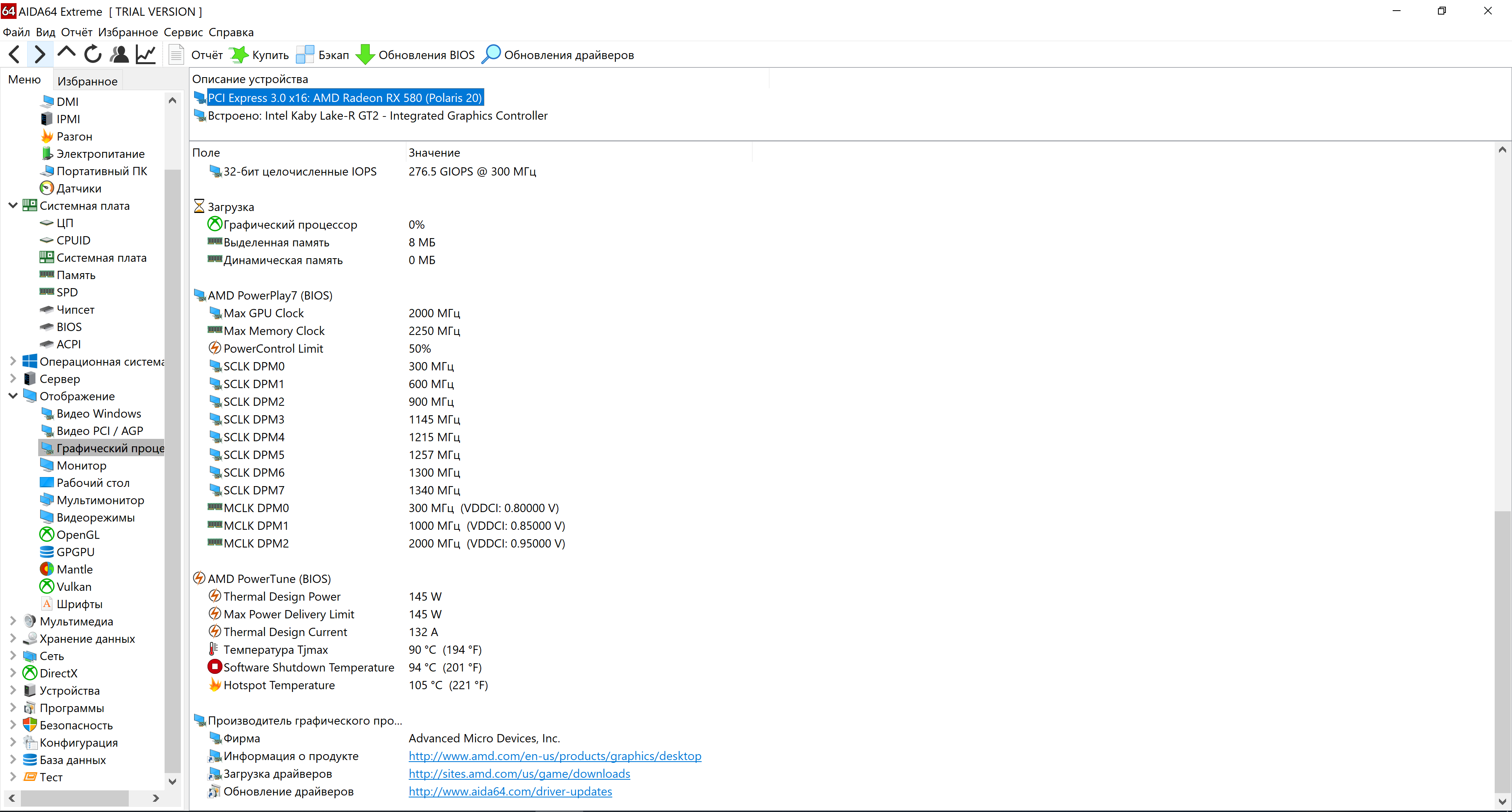Open the amd.com products graphics desktop link

point(555,756)
